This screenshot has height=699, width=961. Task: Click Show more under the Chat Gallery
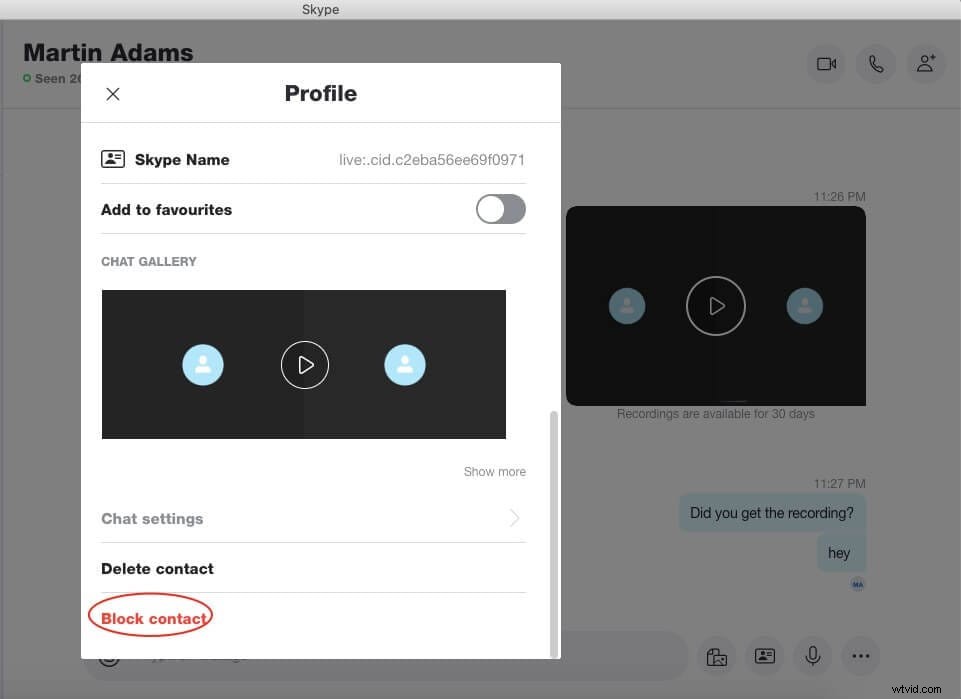494,471
